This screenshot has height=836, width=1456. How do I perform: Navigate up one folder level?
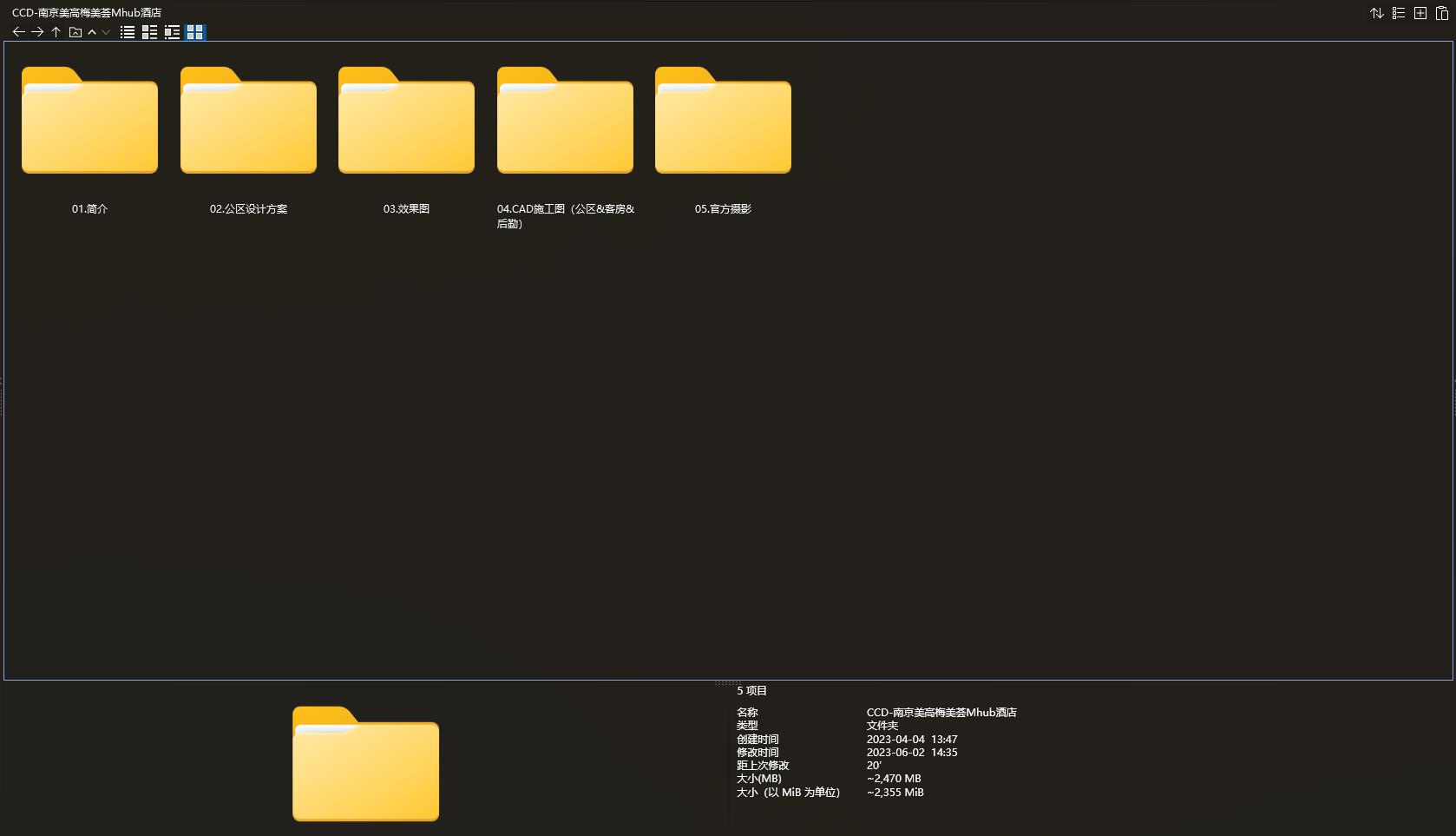56,32
